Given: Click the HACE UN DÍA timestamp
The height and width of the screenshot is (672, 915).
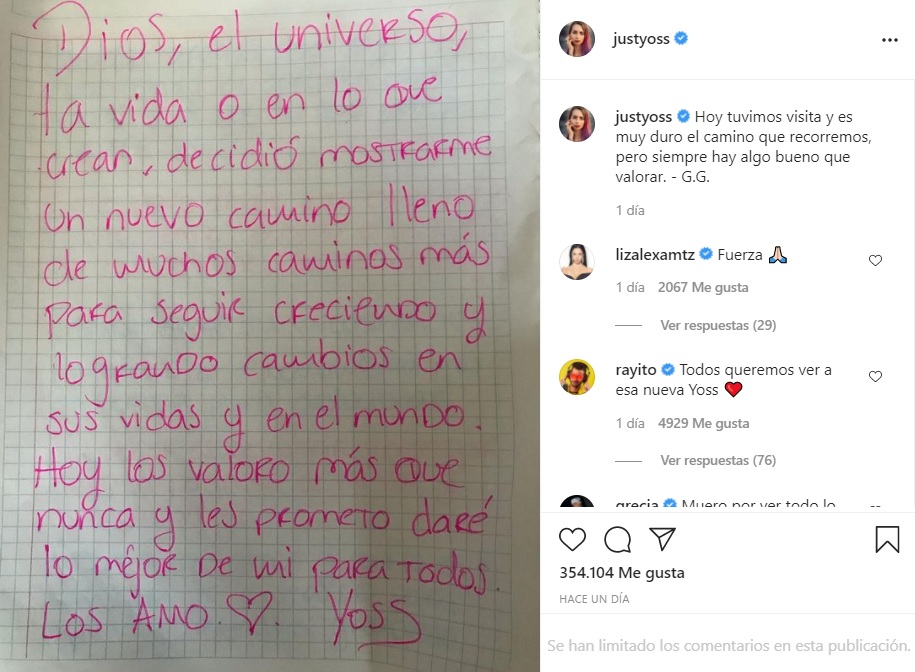Looking at the screenshot, I should pyautogui.click(x=594, y=599).
